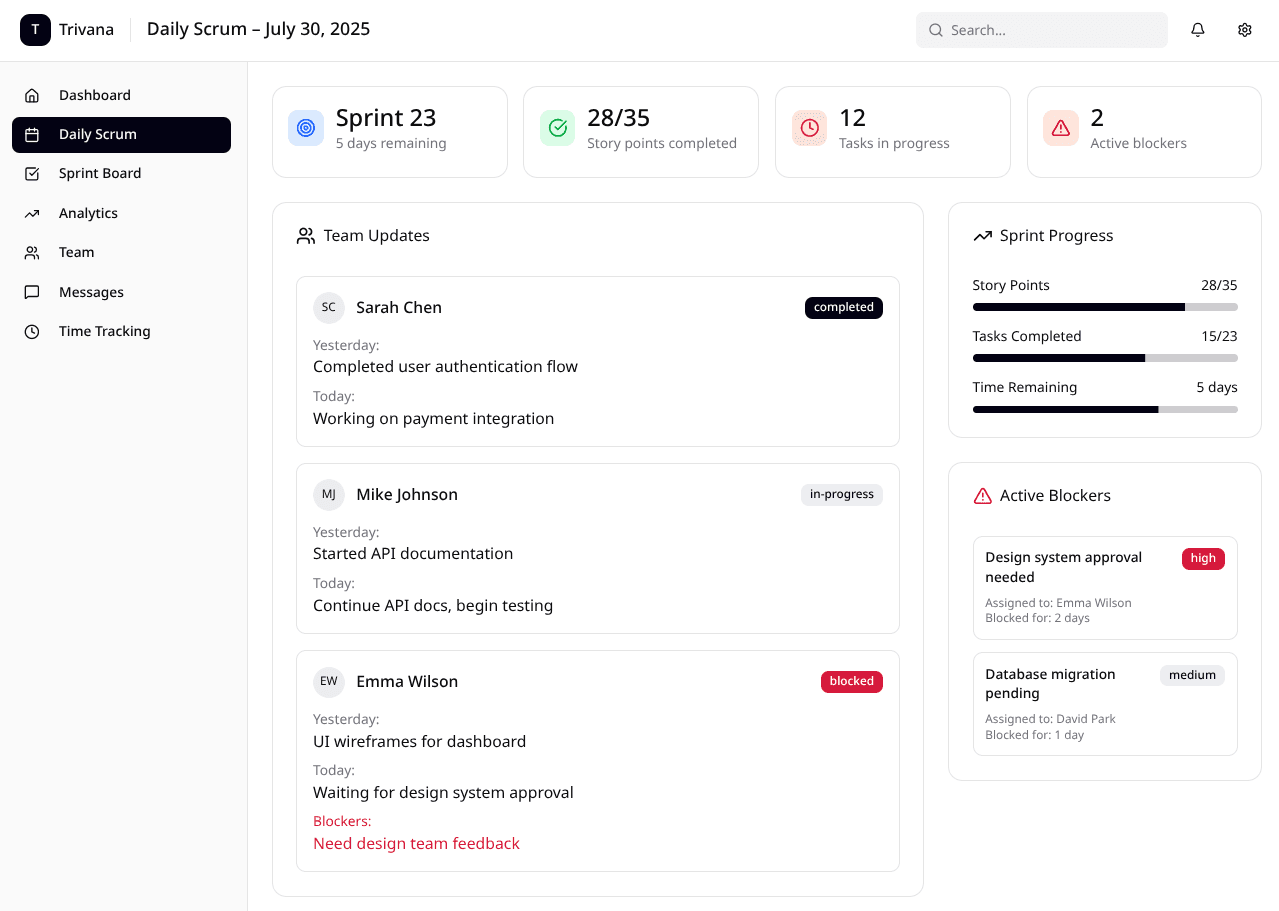The height and width of the screenshot is (911, 1279).
Task: Click the story points checkmark icon
Action: click(x=558, y=128)
